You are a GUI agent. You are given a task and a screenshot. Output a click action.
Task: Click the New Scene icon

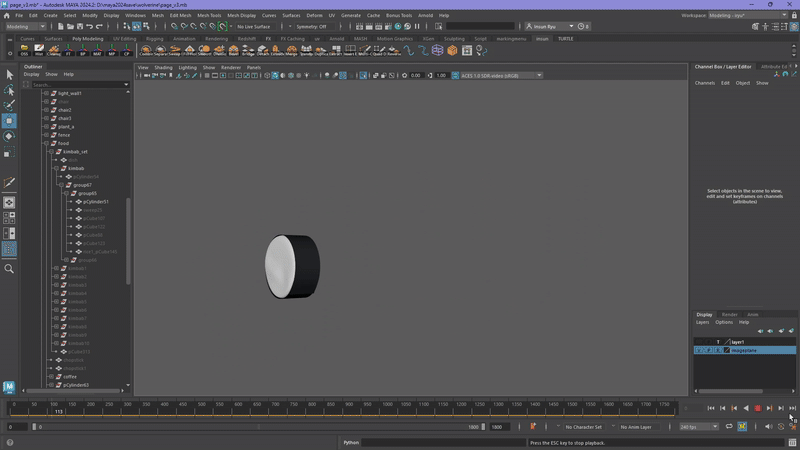point(61,27)
